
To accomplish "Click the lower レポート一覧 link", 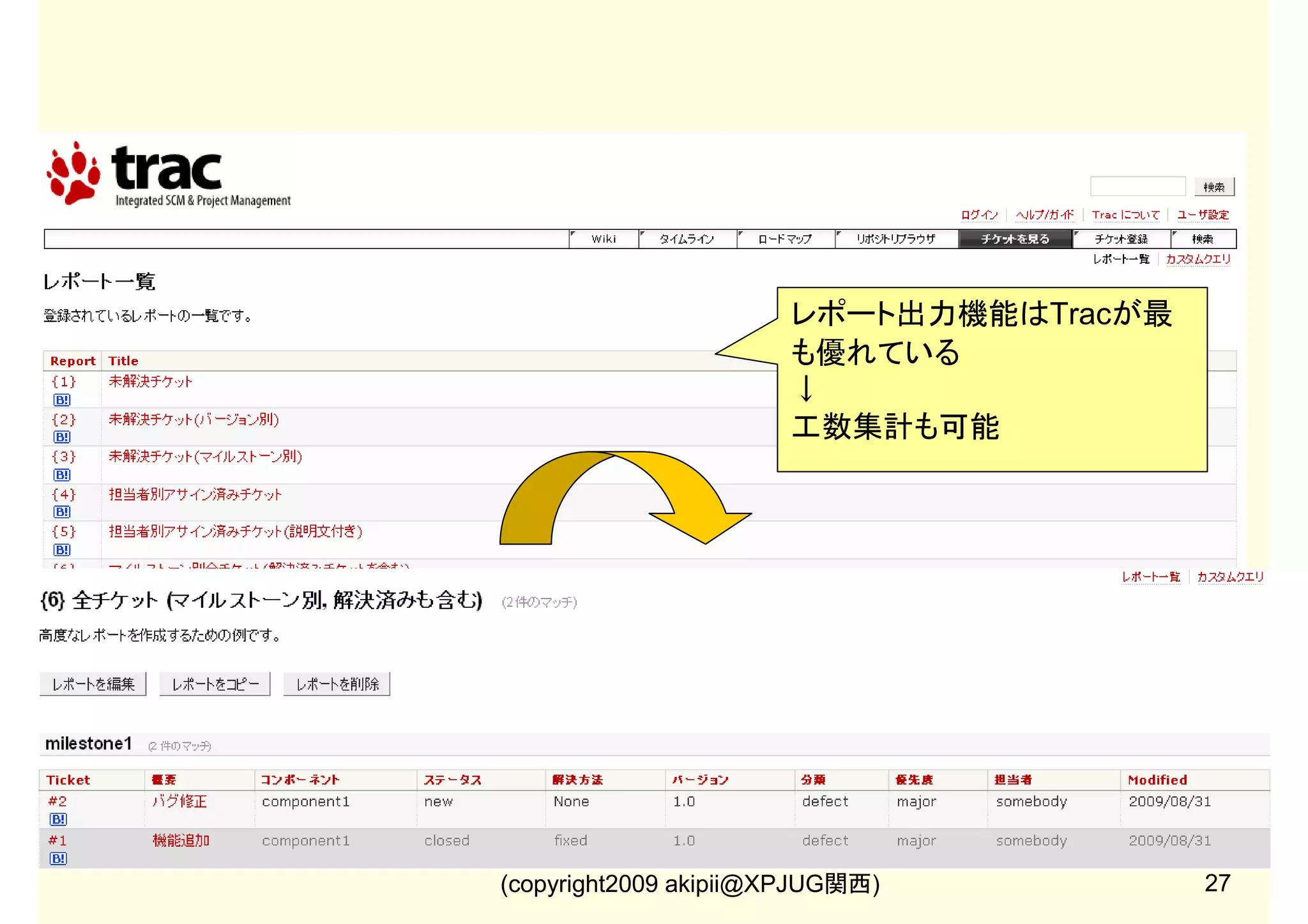I will pos(1151,577).
